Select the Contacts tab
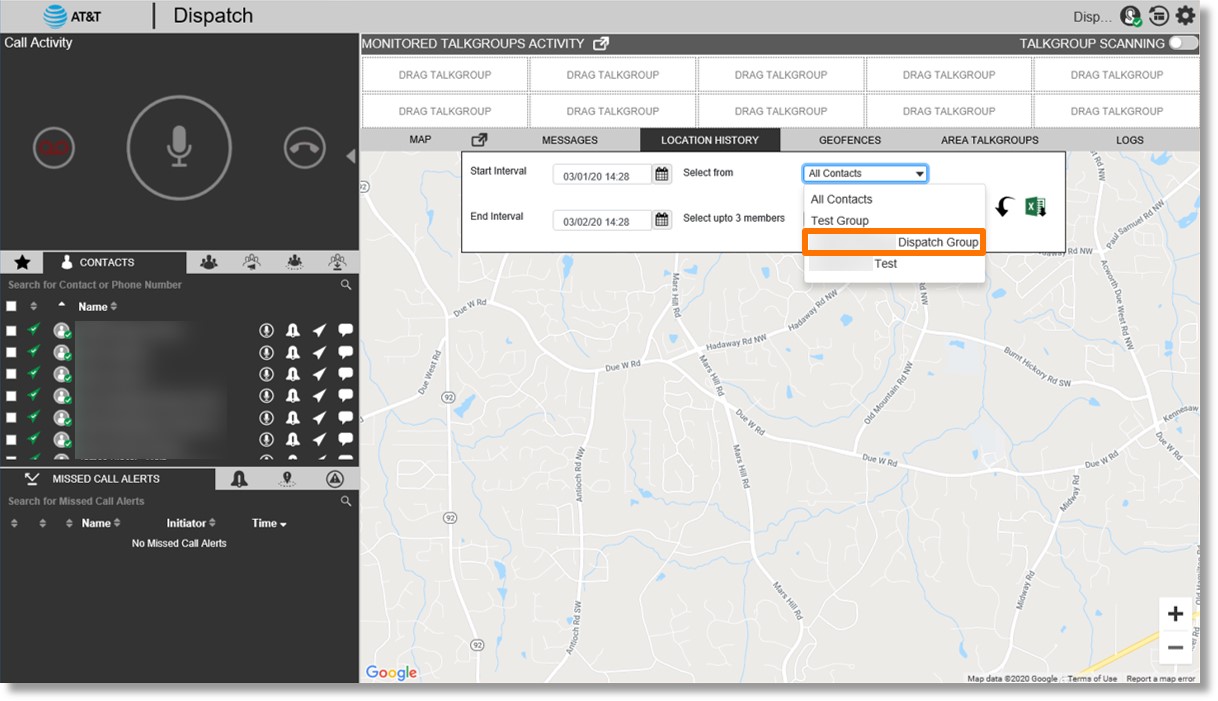Viewport: 1218px width, 701px height. click(x=114, y=262)
